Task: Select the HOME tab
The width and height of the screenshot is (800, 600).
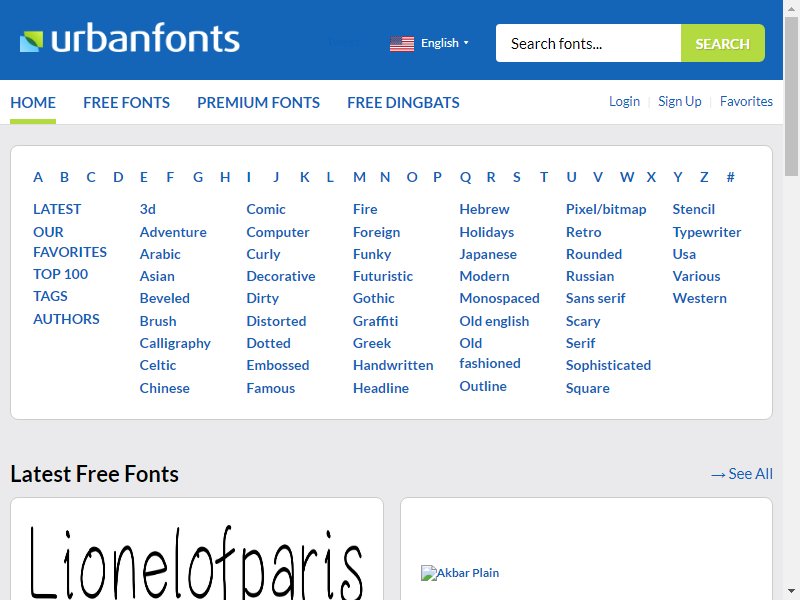Action: click(x=33, y=102)
